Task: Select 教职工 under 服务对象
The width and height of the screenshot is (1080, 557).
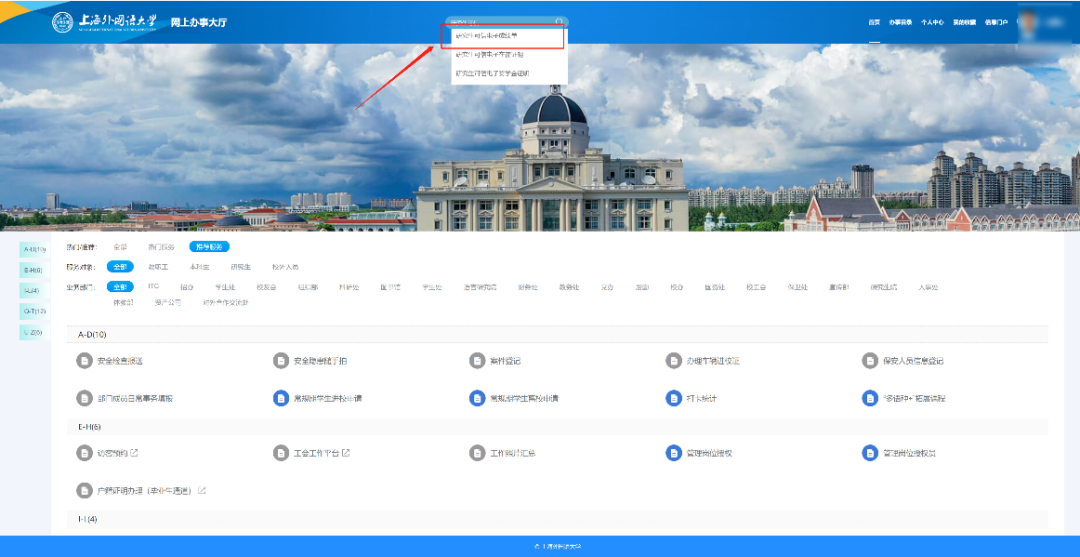Action: 158,266
